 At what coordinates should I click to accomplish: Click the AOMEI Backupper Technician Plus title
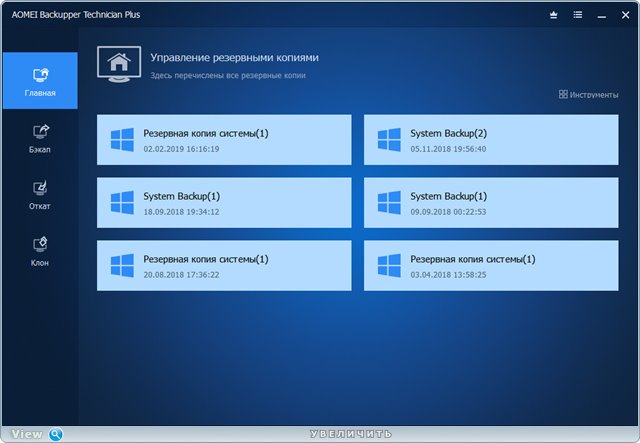click(76, 15)
